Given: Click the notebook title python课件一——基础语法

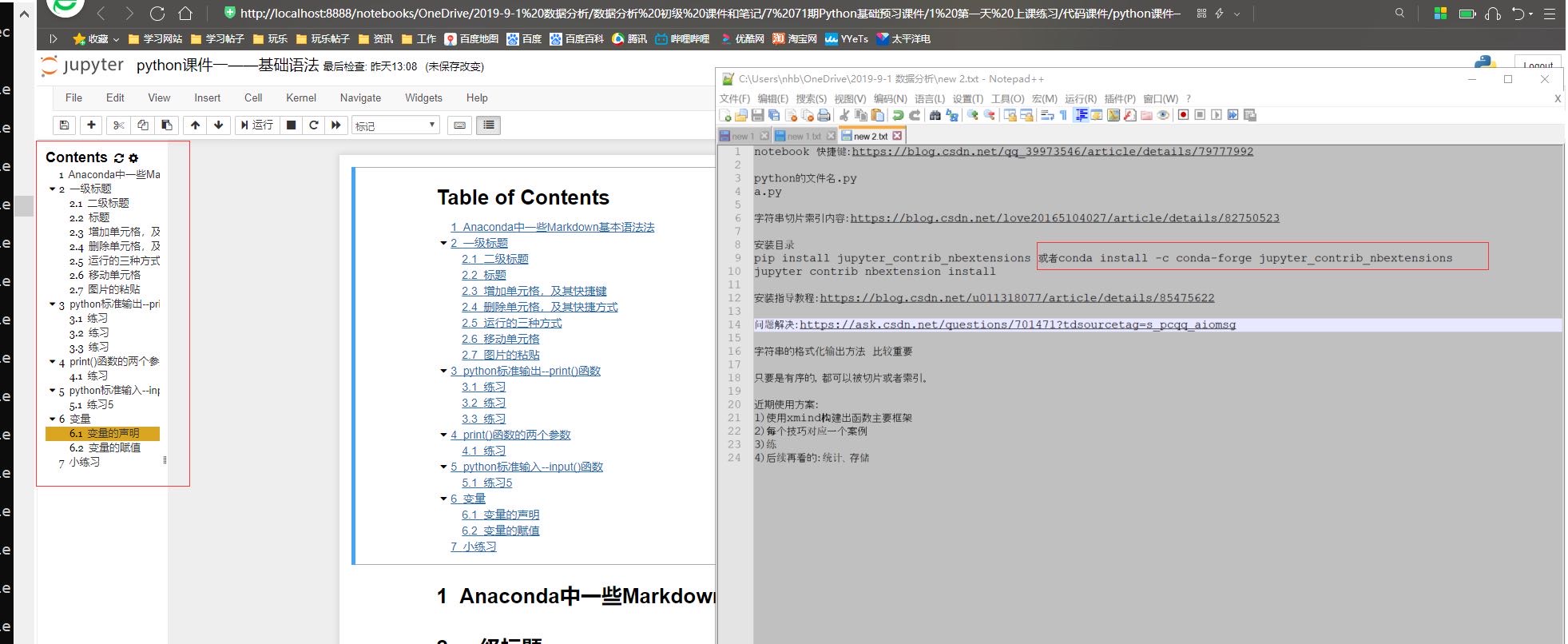Looking at the screenshot, I should tap(228, 66).
